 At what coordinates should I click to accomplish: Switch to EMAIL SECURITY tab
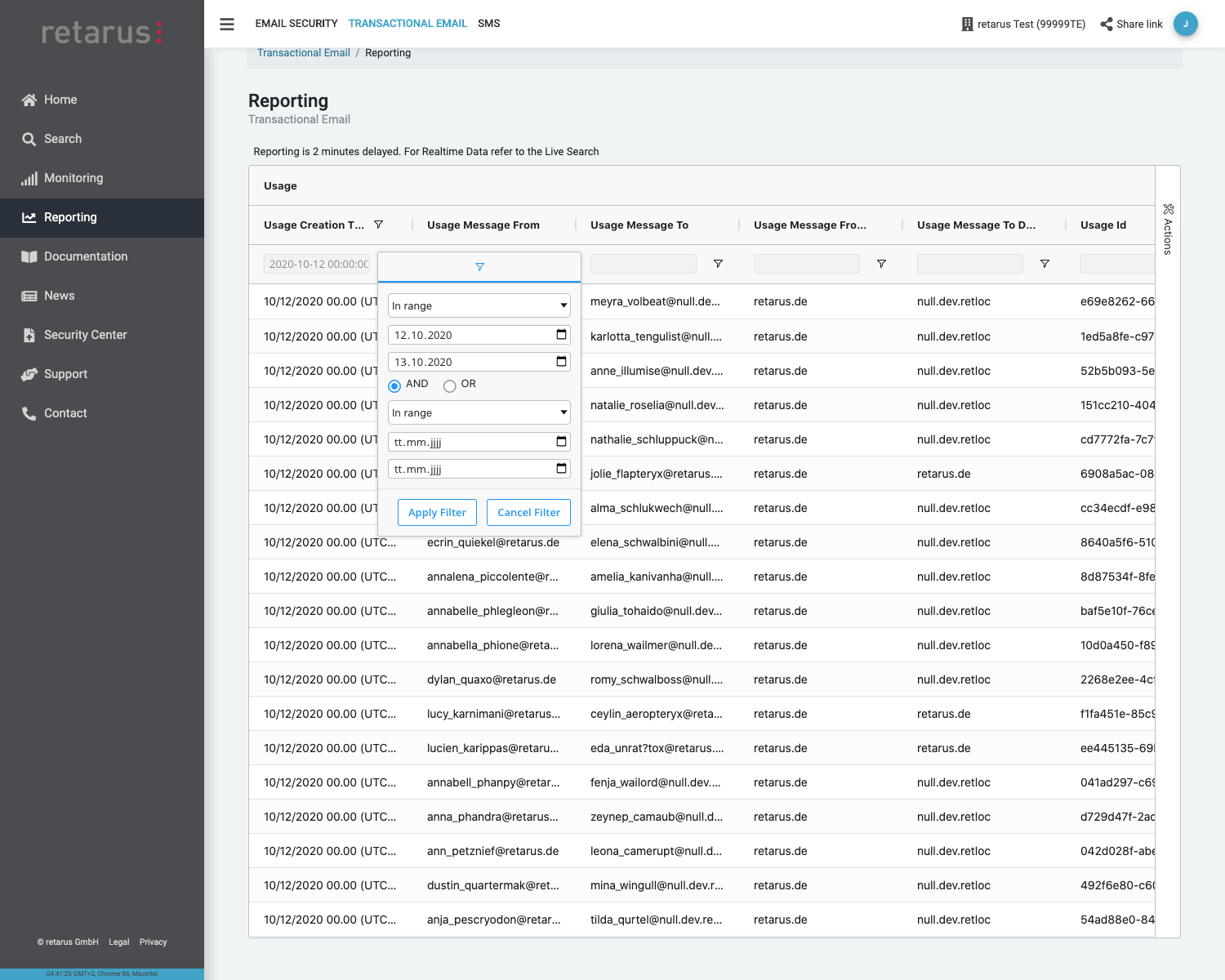click(x=296, y=24)
